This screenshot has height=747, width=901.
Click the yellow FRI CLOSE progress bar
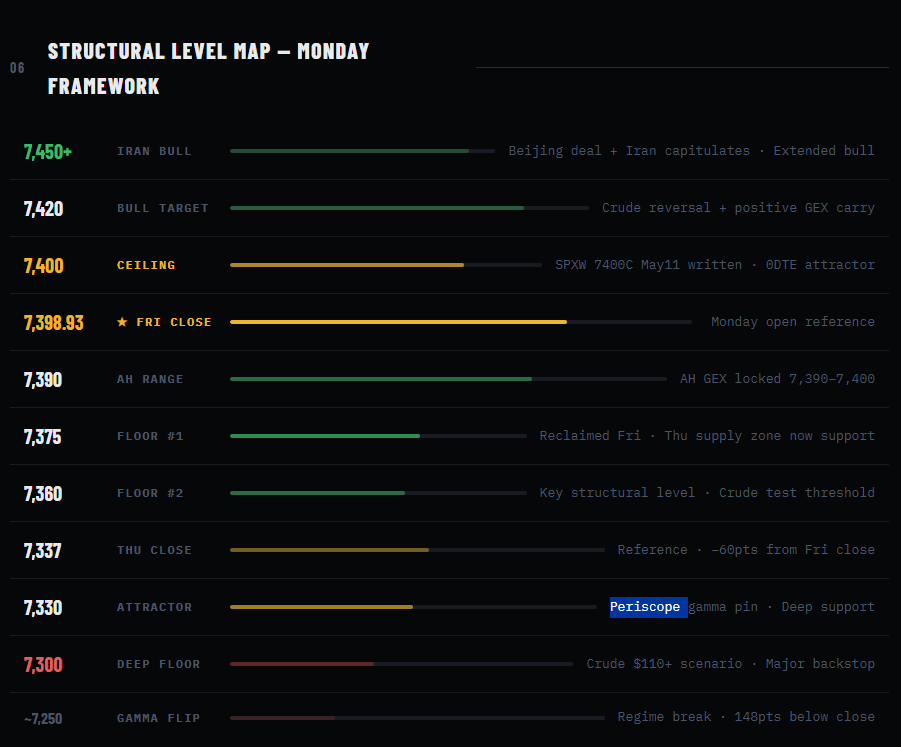460,322
